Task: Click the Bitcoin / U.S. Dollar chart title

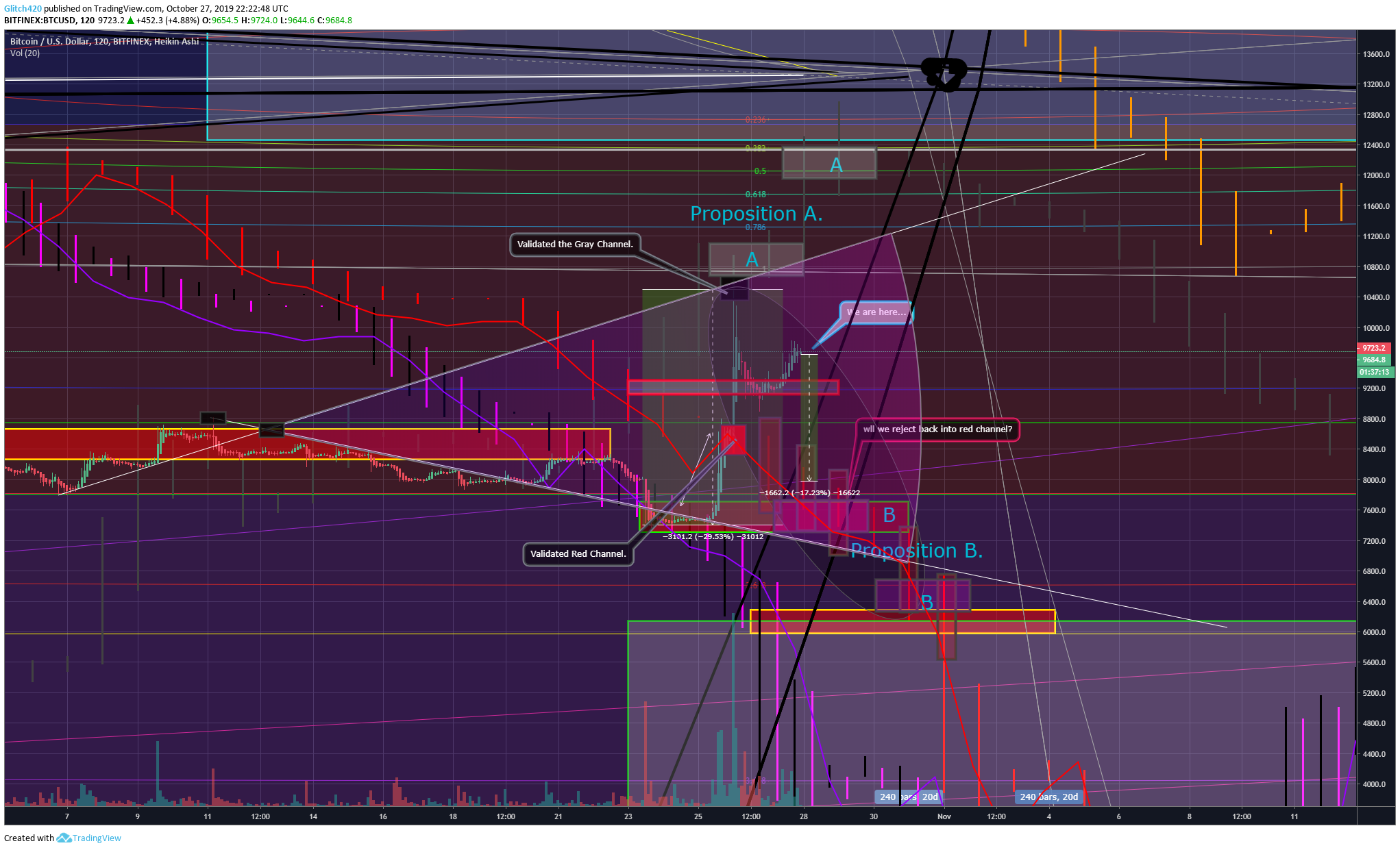Action: coord(104,42)
